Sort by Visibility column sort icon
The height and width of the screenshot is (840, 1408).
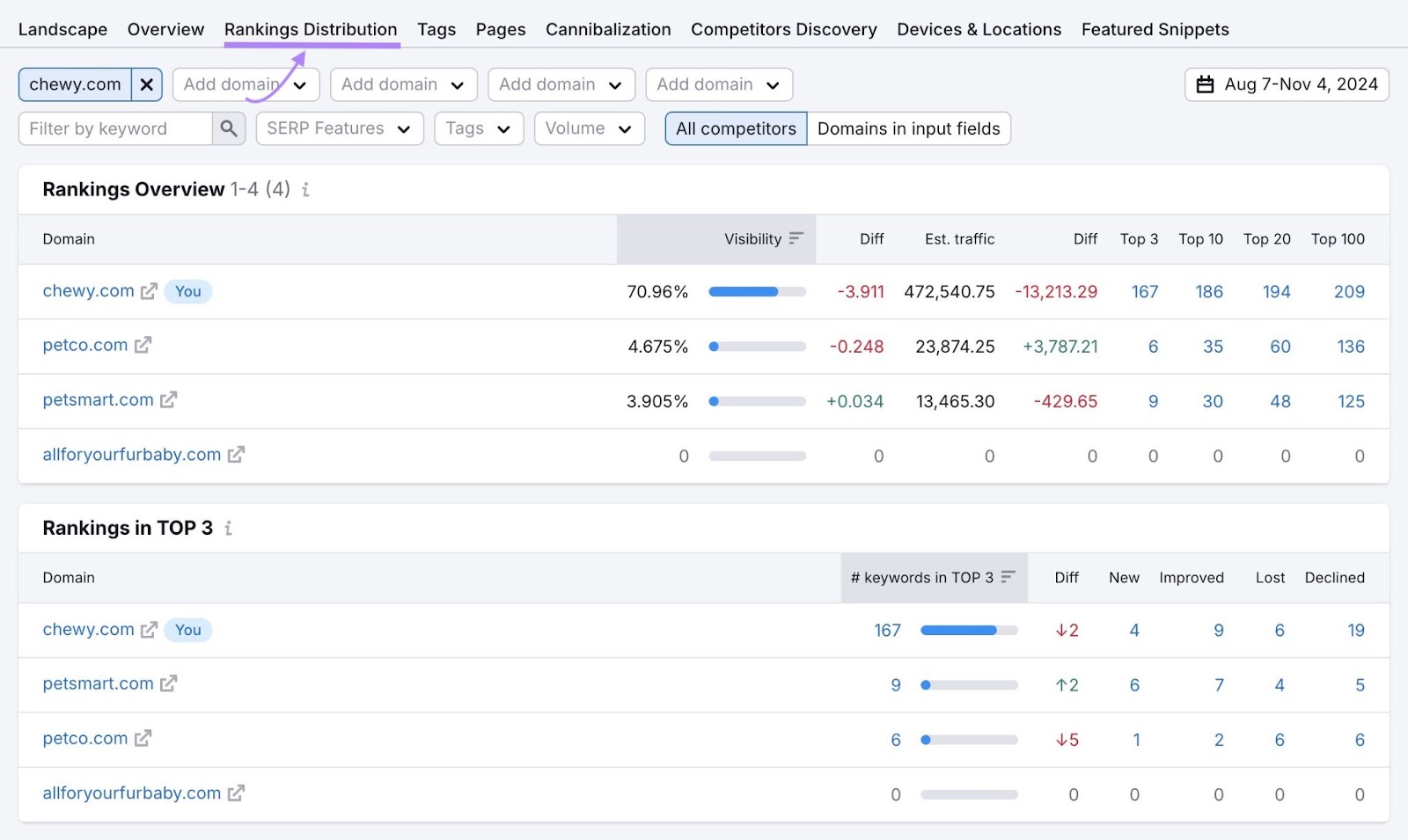coord(796,238)
